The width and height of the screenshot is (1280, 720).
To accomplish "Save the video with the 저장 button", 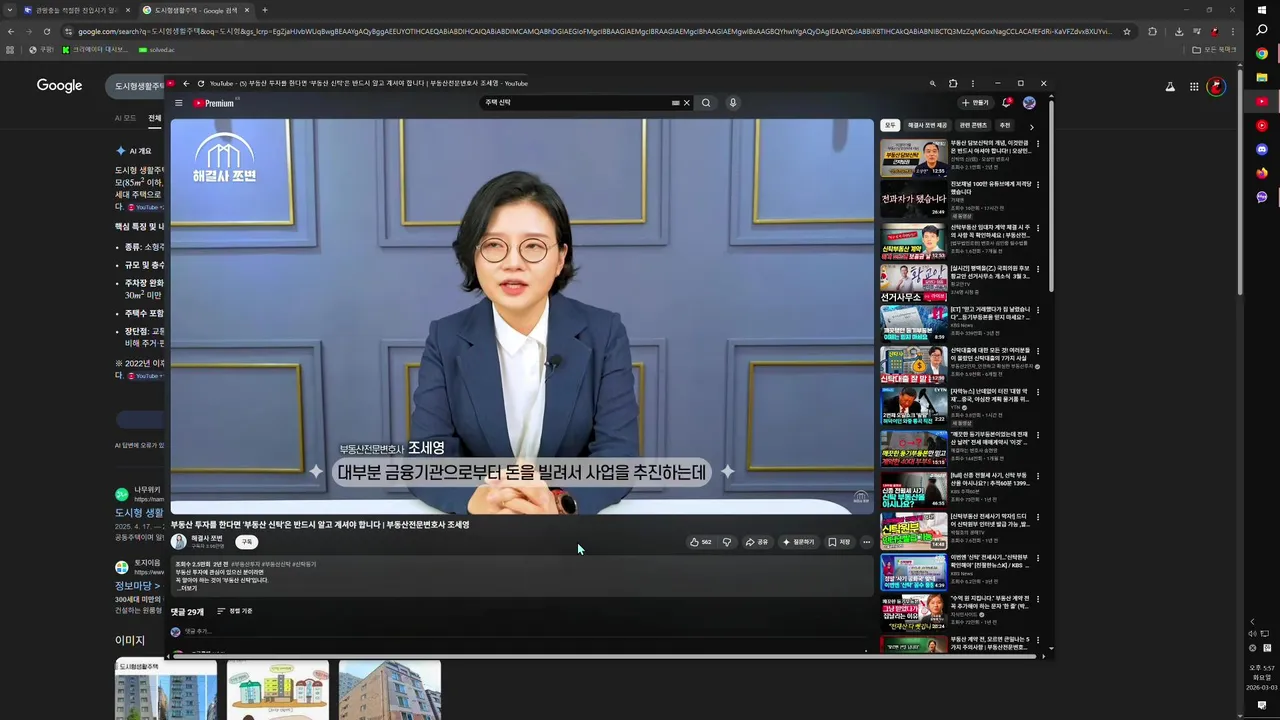I will pos(839,542).
